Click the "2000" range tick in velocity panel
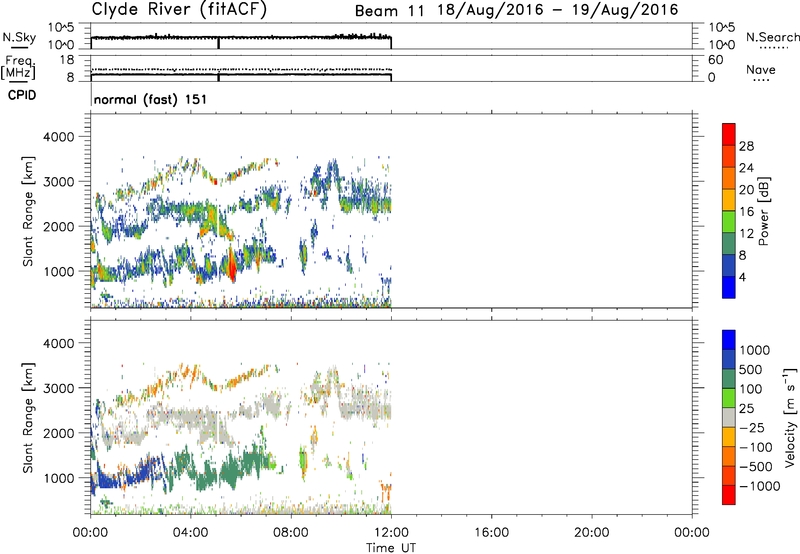The image size is (800, 554). (x=59, y=433)
